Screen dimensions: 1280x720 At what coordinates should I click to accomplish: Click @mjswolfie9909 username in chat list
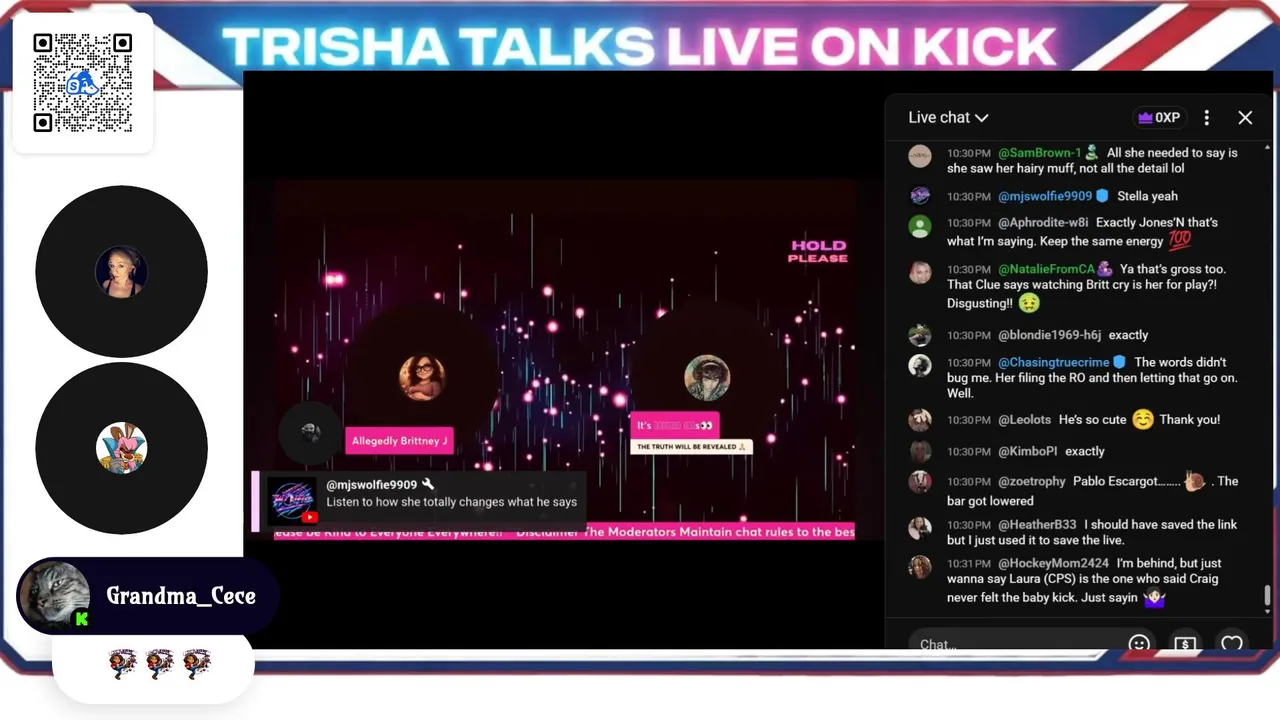click(1045, 196)
